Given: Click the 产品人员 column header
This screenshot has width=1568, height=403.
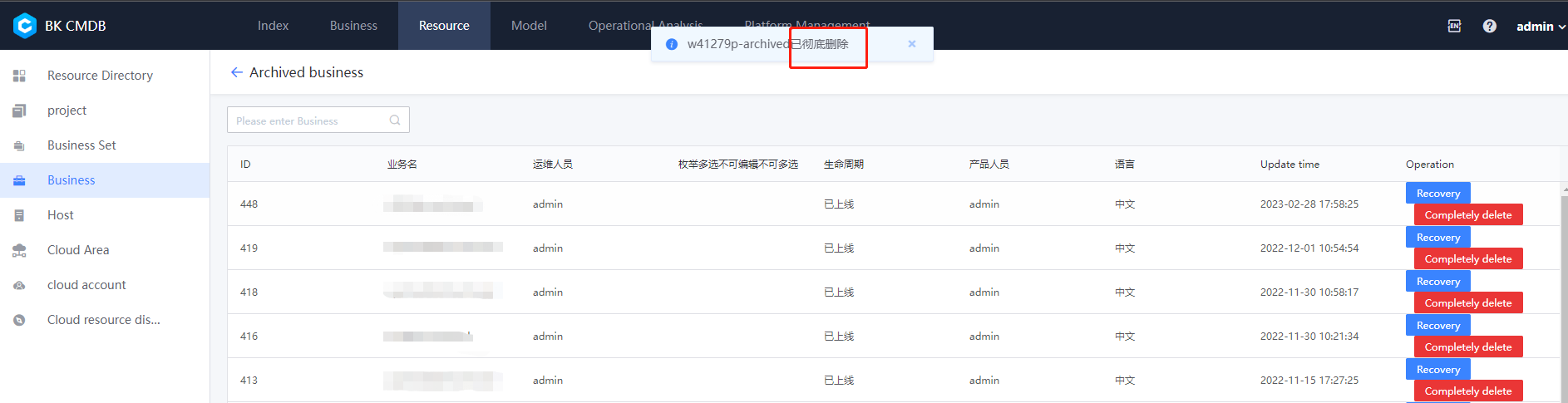Looking at the screenshot, I should tap(989, 165).
